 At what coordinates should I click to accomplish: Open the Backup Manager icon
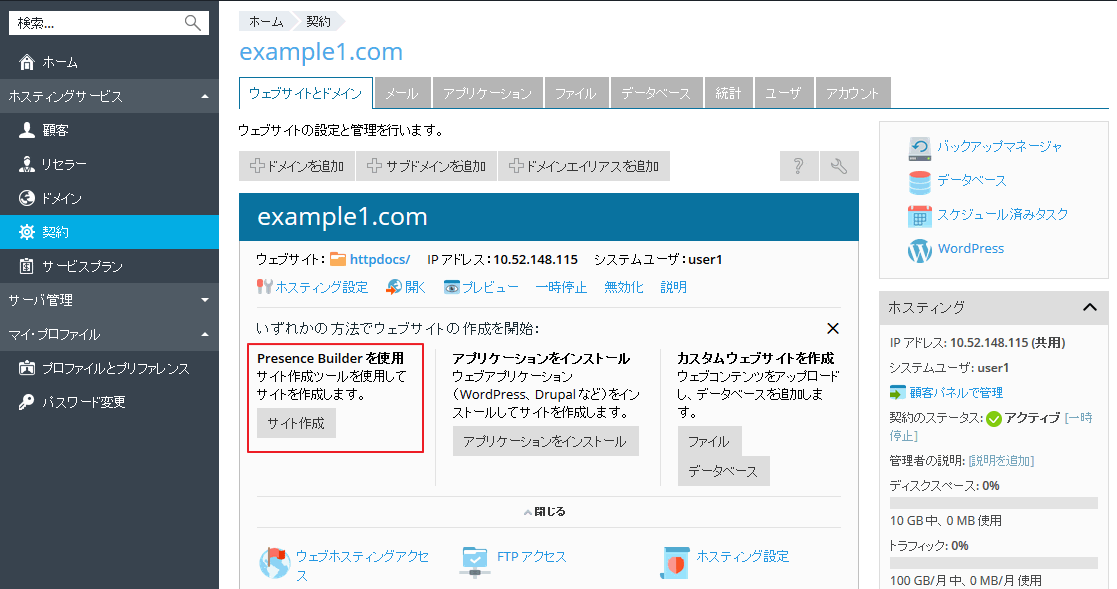919,147
